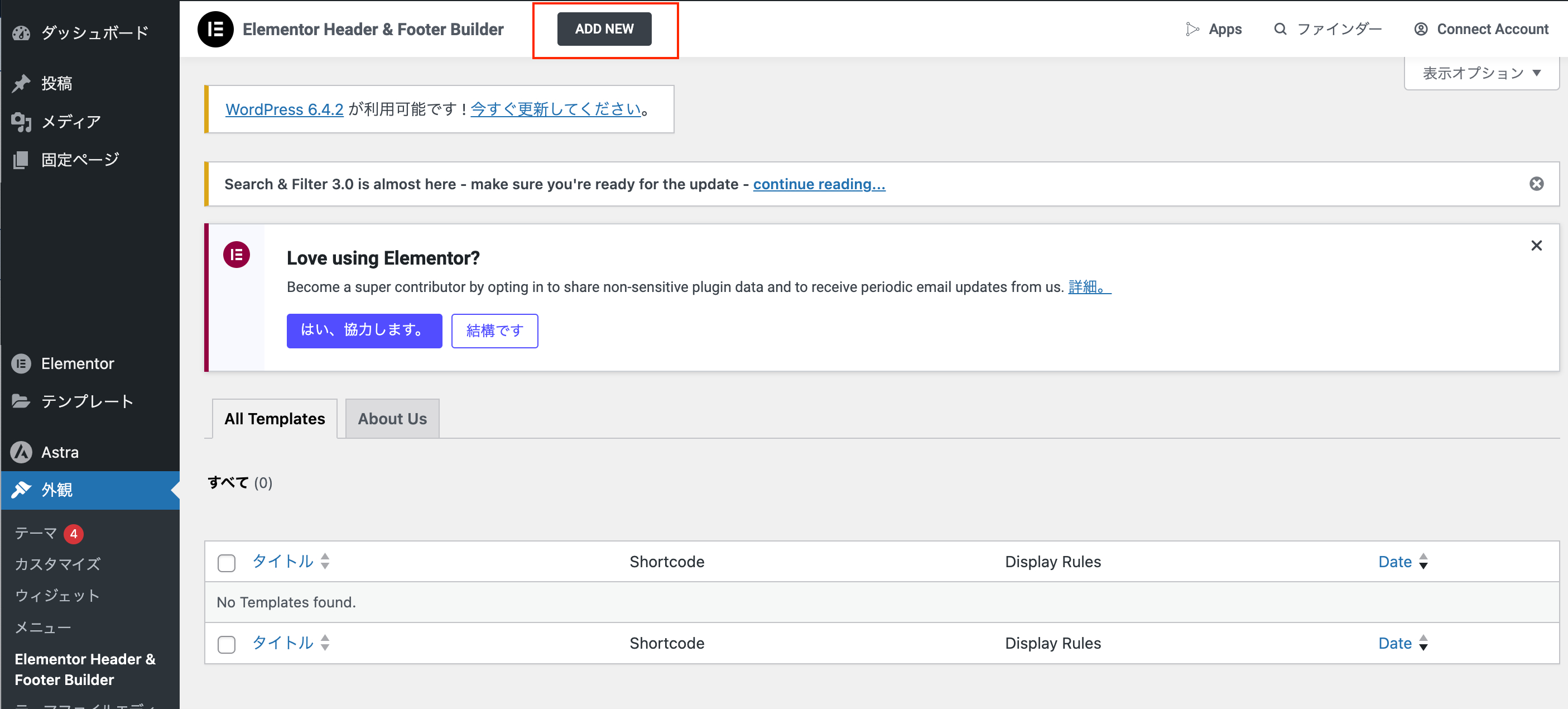Viewport: 1568px width, 709px height.
Task: Click the Connect Account user icon
Action: tap(1420, 29)
